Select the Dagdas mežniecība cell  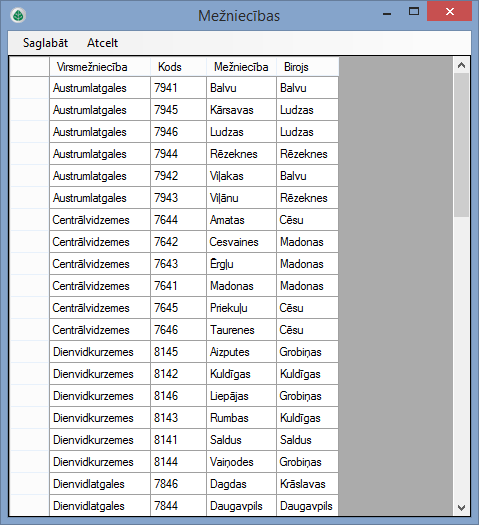[x=241, y=483]
